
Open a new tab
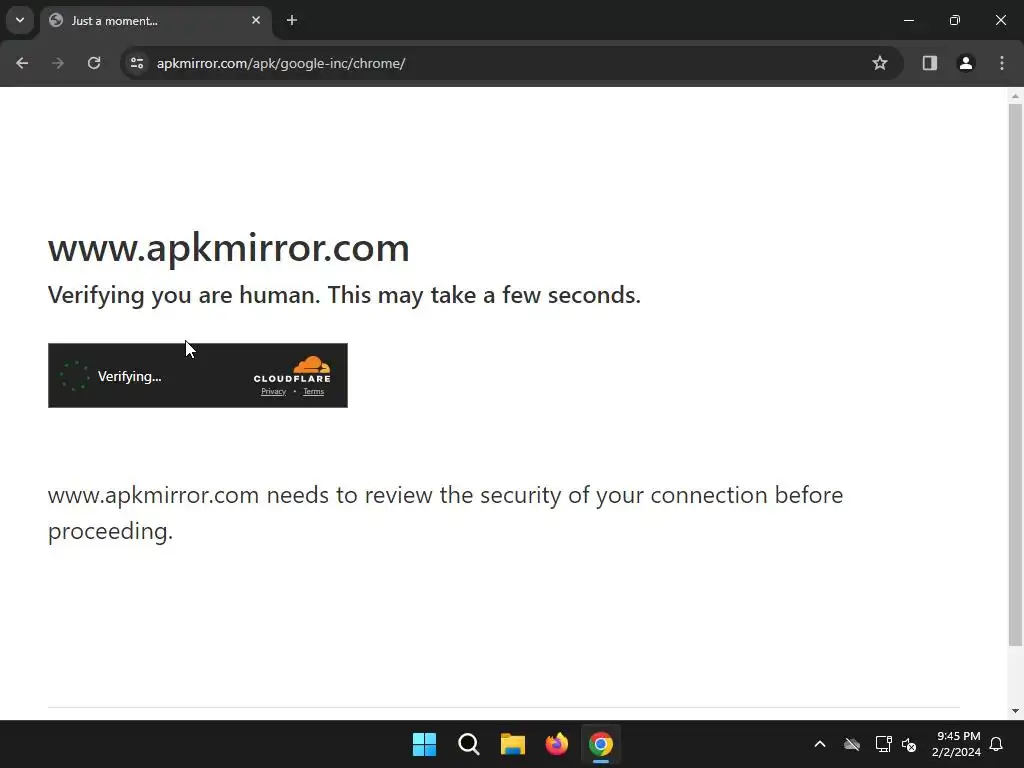[x=292, y=20]
